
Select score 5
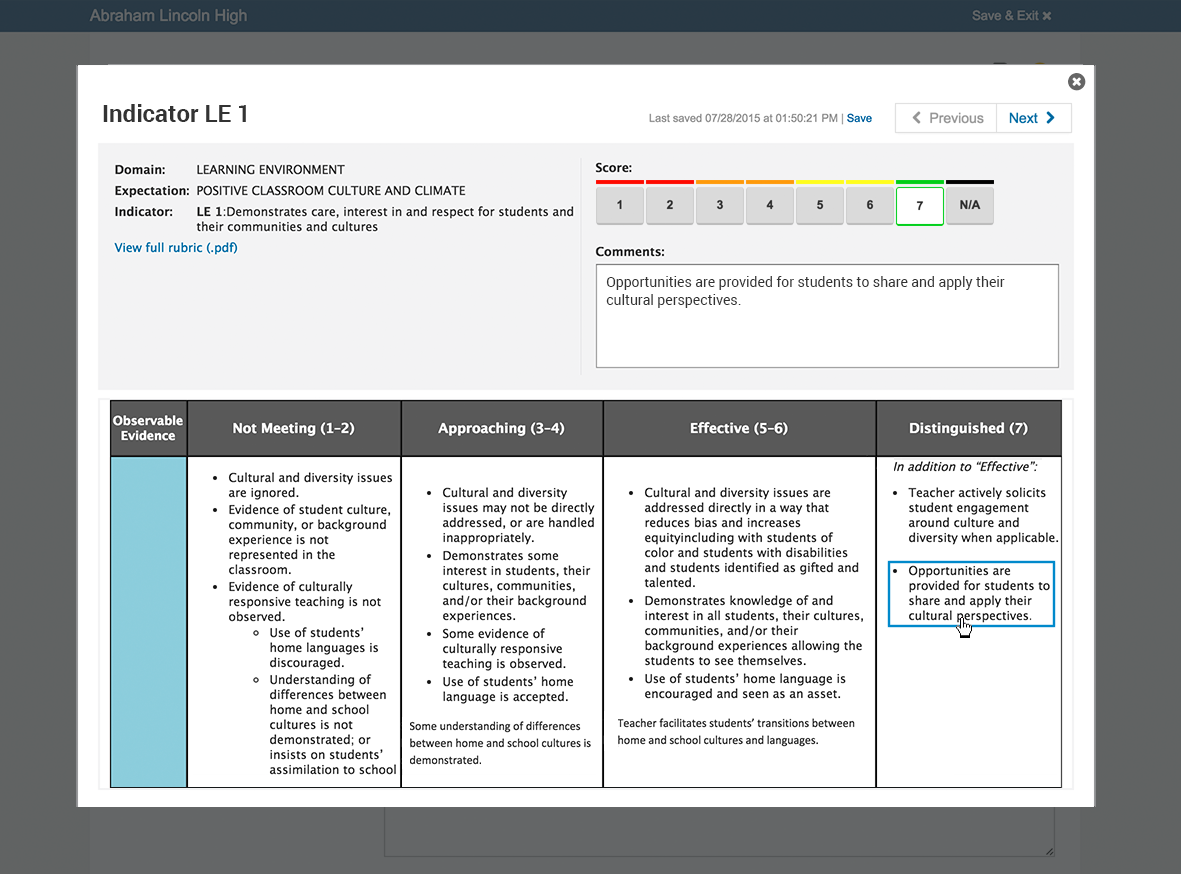[819, 205]
